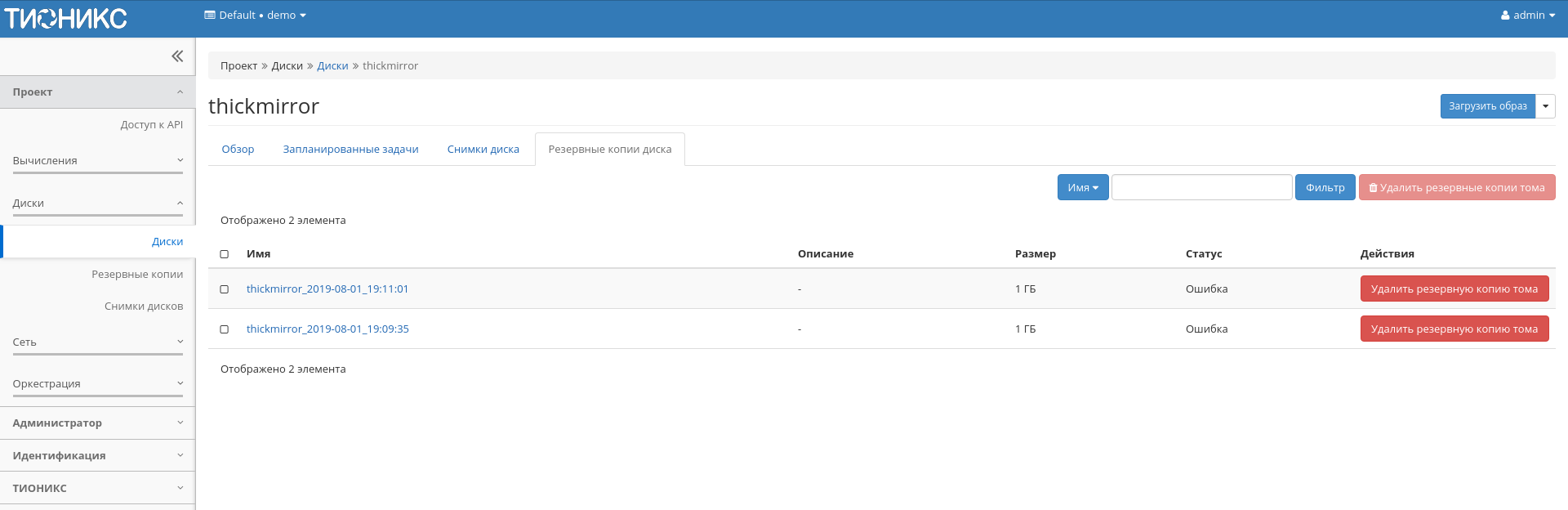Expand the Администратор sidebar panel
The width and height of the screenshot is (1568, 510).
click(98, 423)
